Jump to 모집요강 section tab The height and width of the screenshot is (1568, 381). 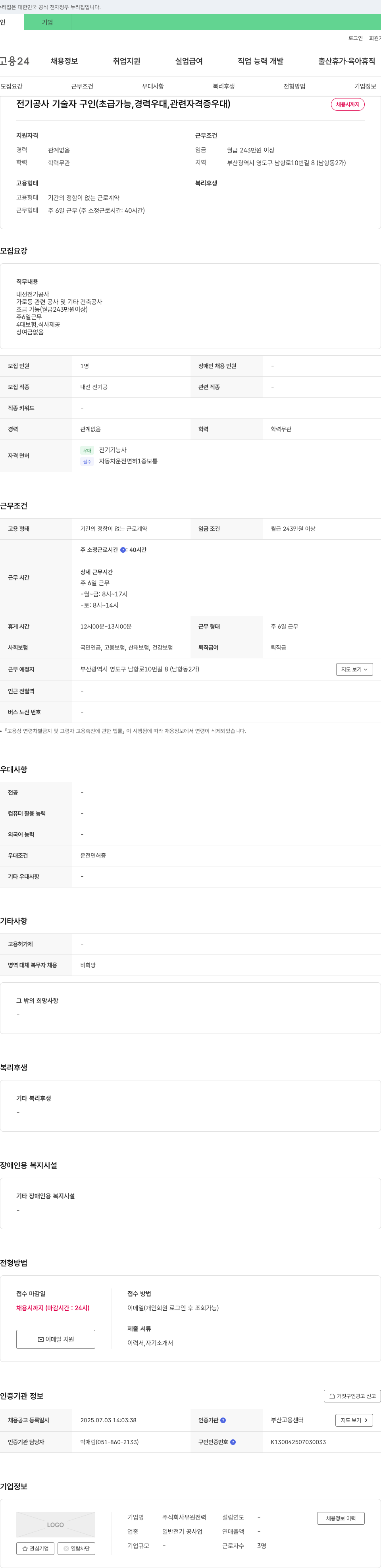point(12,87)
